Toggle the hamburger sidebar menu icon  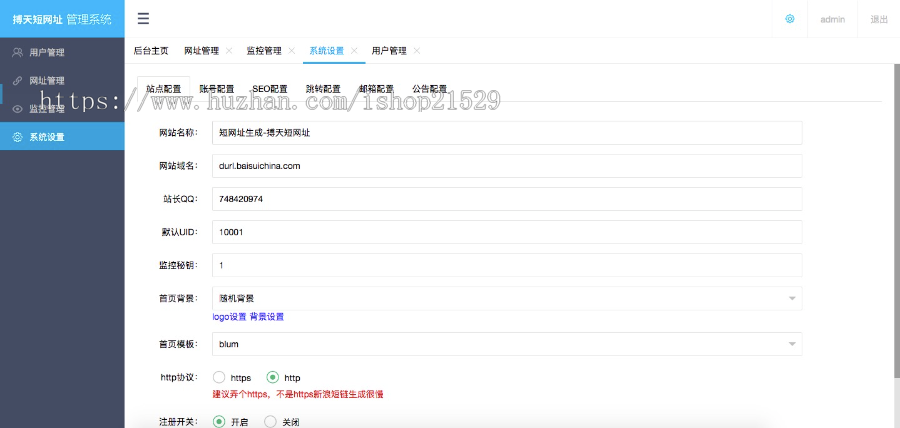[x=143, y=19]
